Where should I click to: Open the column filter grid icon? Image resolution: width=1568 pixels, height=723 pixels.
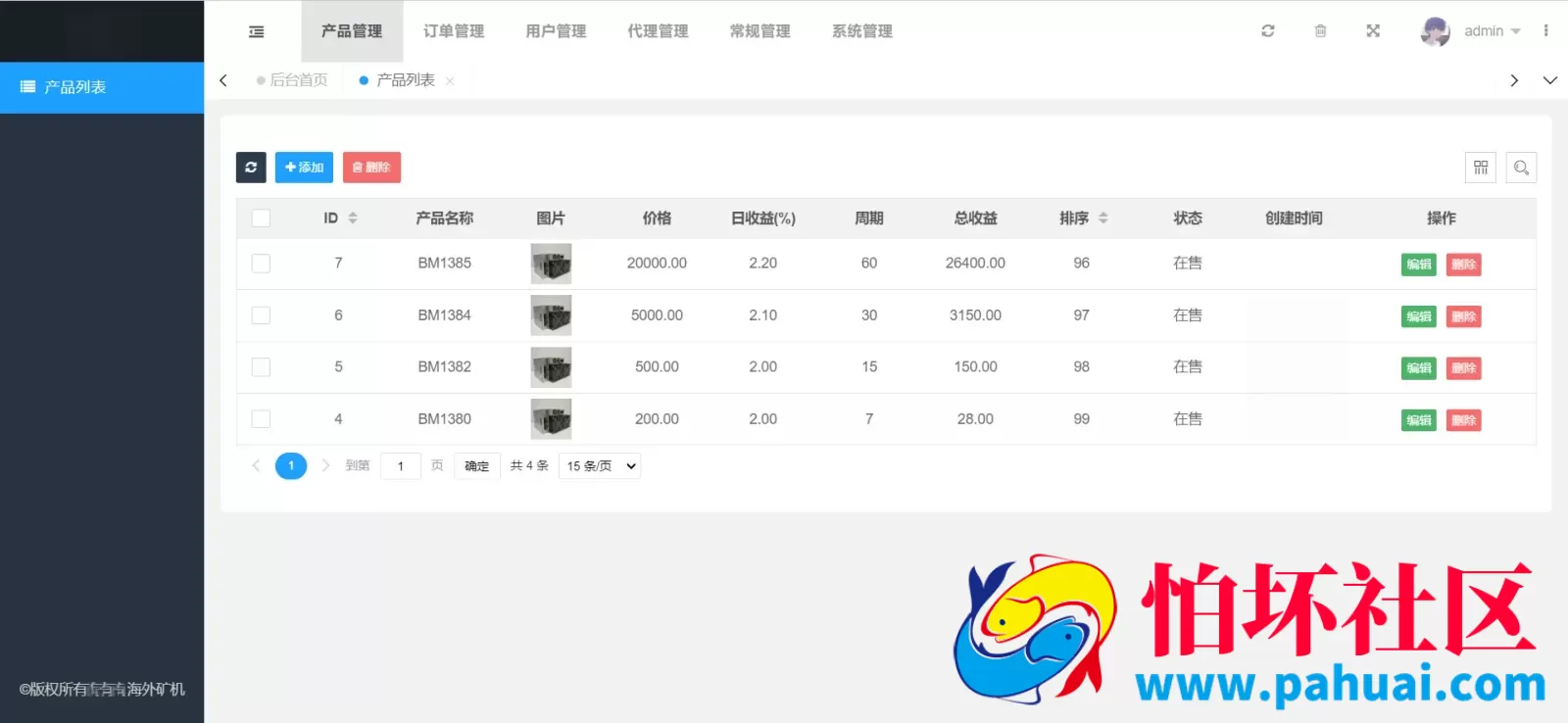(x=1481, y=168)
